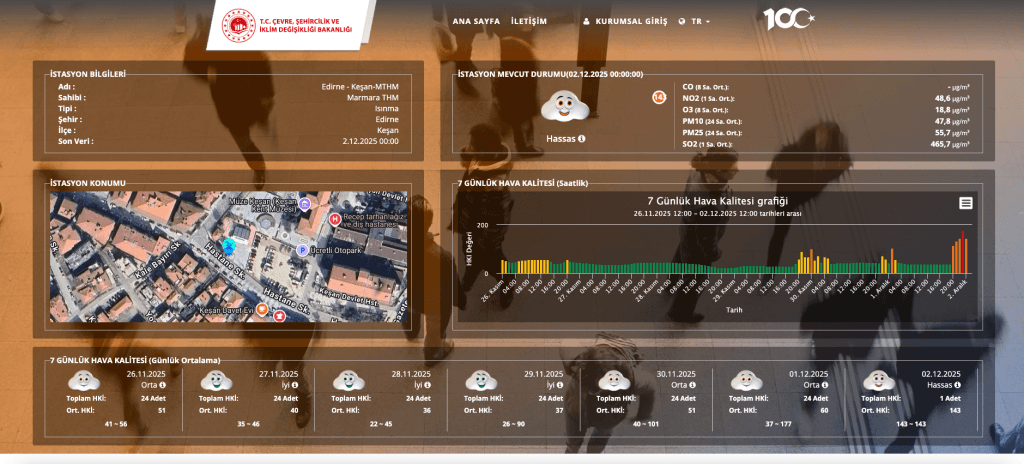Open the İletişim menu item

[x=529, y=21]
